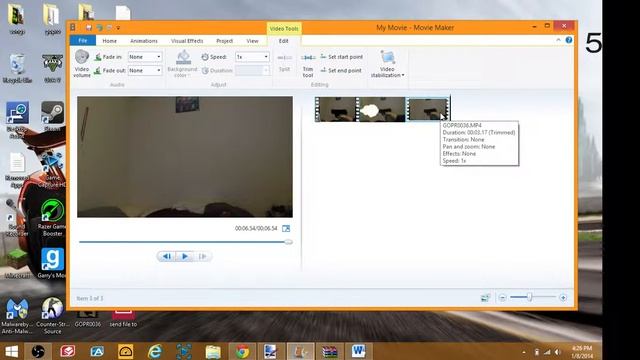Click the Split tool
640x360 pixels.
click(x=284, y=63)
